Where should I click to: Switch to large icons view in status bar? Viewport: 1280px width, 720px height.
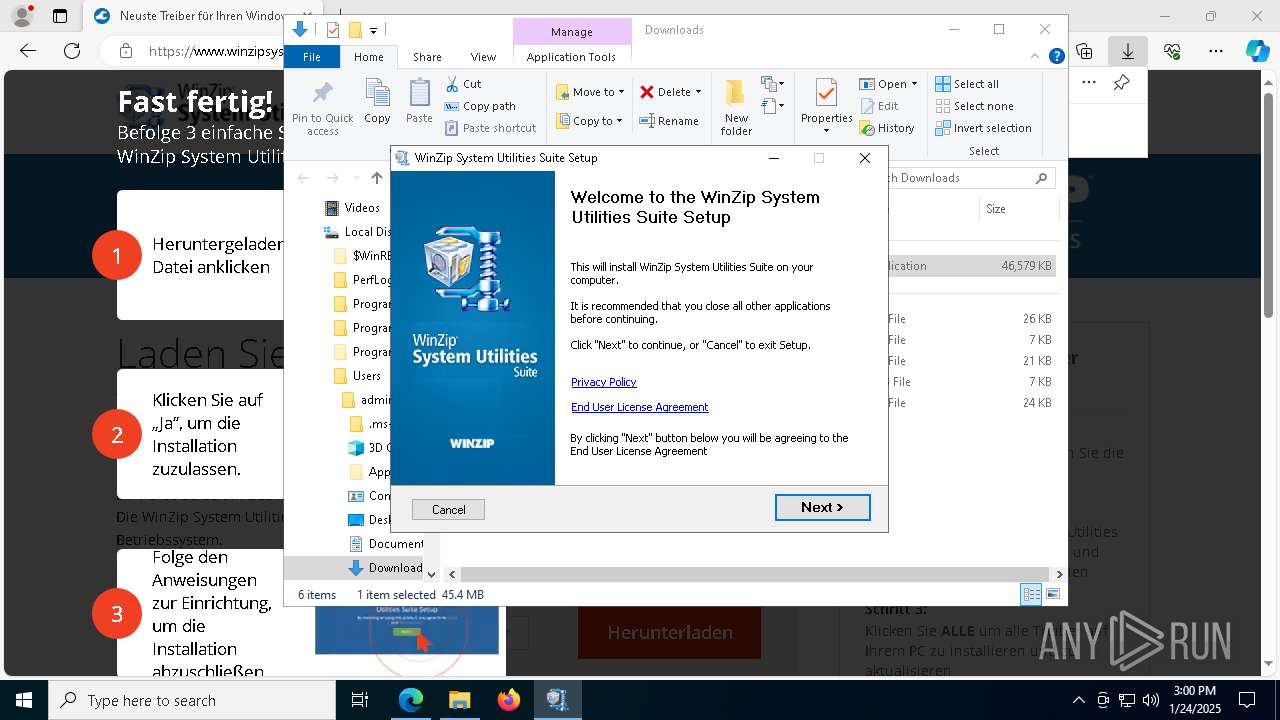(1052, 595)
